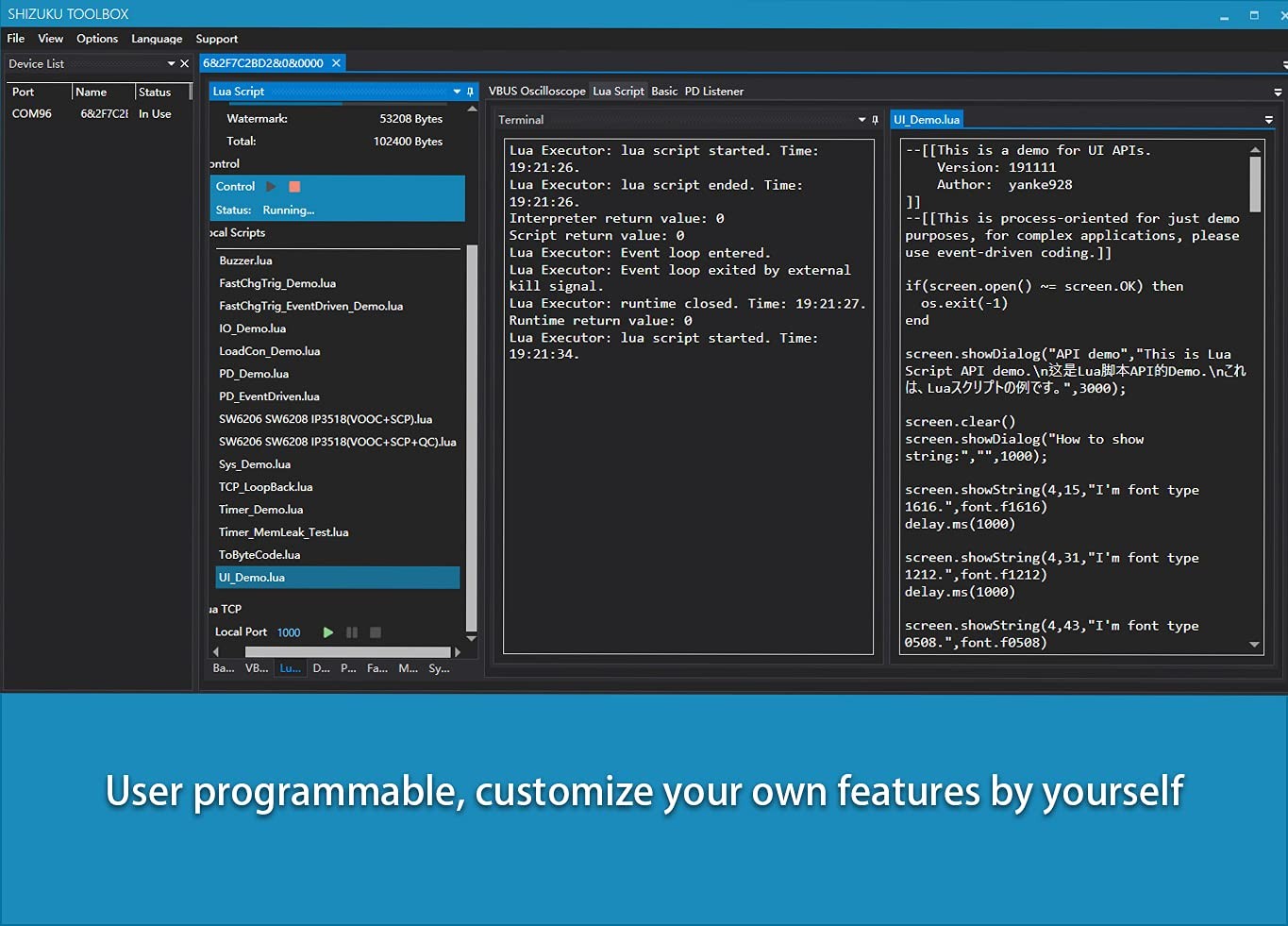
Task: Open the Terminal panel dropdown arrow
Action: tap(861, 120)
